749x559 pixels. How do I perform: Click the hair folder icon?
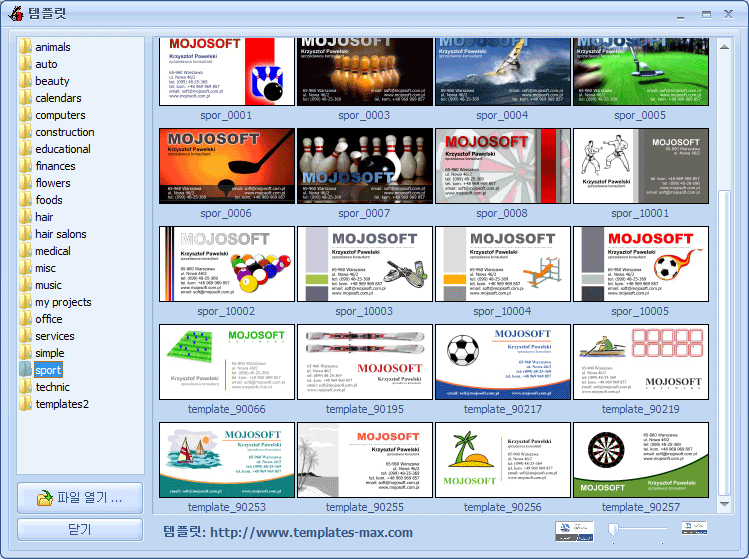coord(25,217)
